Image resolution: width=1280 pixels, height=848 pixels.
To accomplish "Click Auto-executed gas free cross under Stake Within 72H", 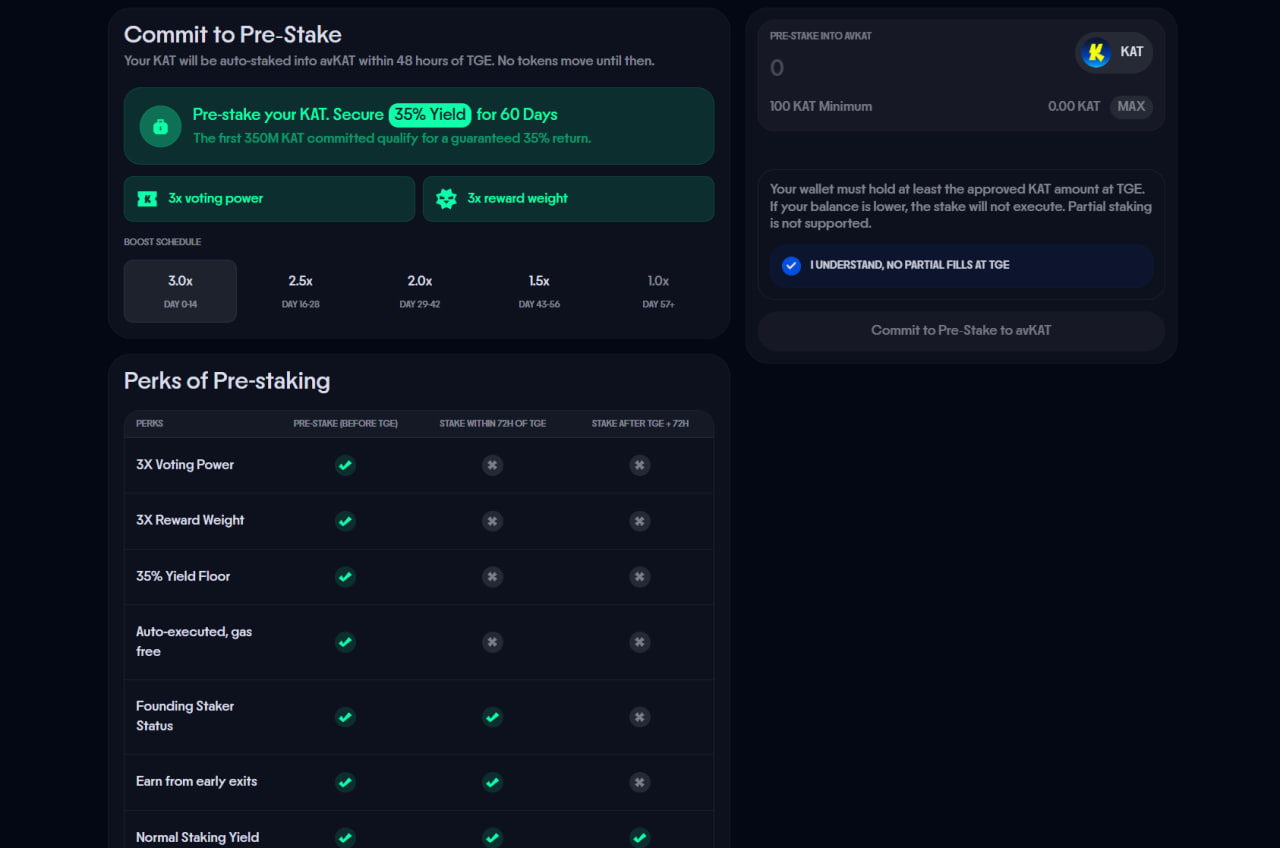I will point(492,642).
